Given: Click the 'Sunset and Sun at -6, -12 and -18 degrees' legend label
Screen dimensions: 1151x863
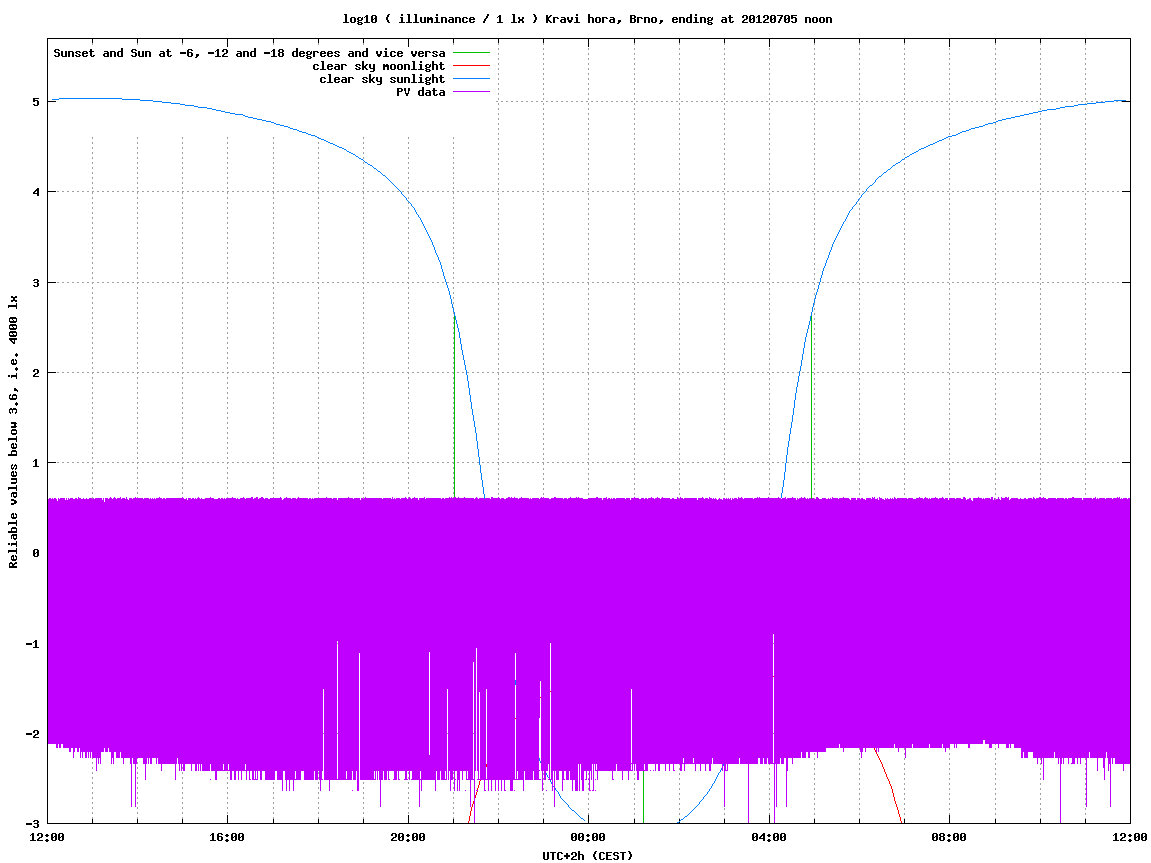Looking at the screenshot, I should coord(250,53).
